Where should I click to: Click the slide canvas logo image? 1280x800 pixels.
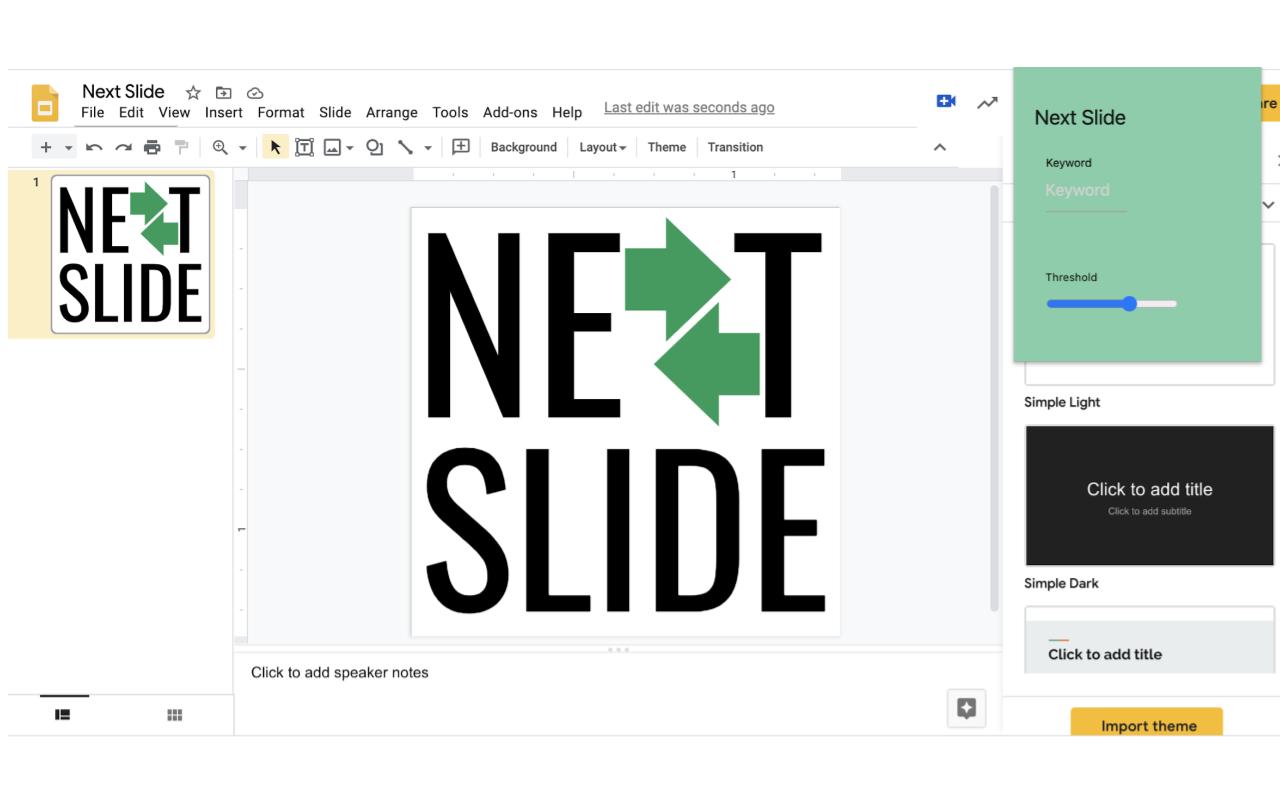[626, 421]
